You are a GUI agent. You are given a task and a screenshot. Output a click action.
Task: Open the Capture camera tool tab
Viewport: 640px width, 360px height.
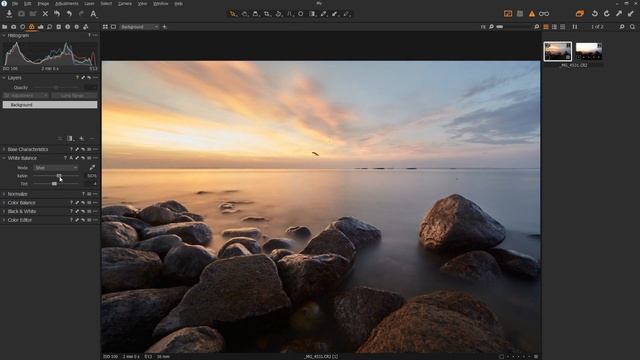tap(13, 27)
